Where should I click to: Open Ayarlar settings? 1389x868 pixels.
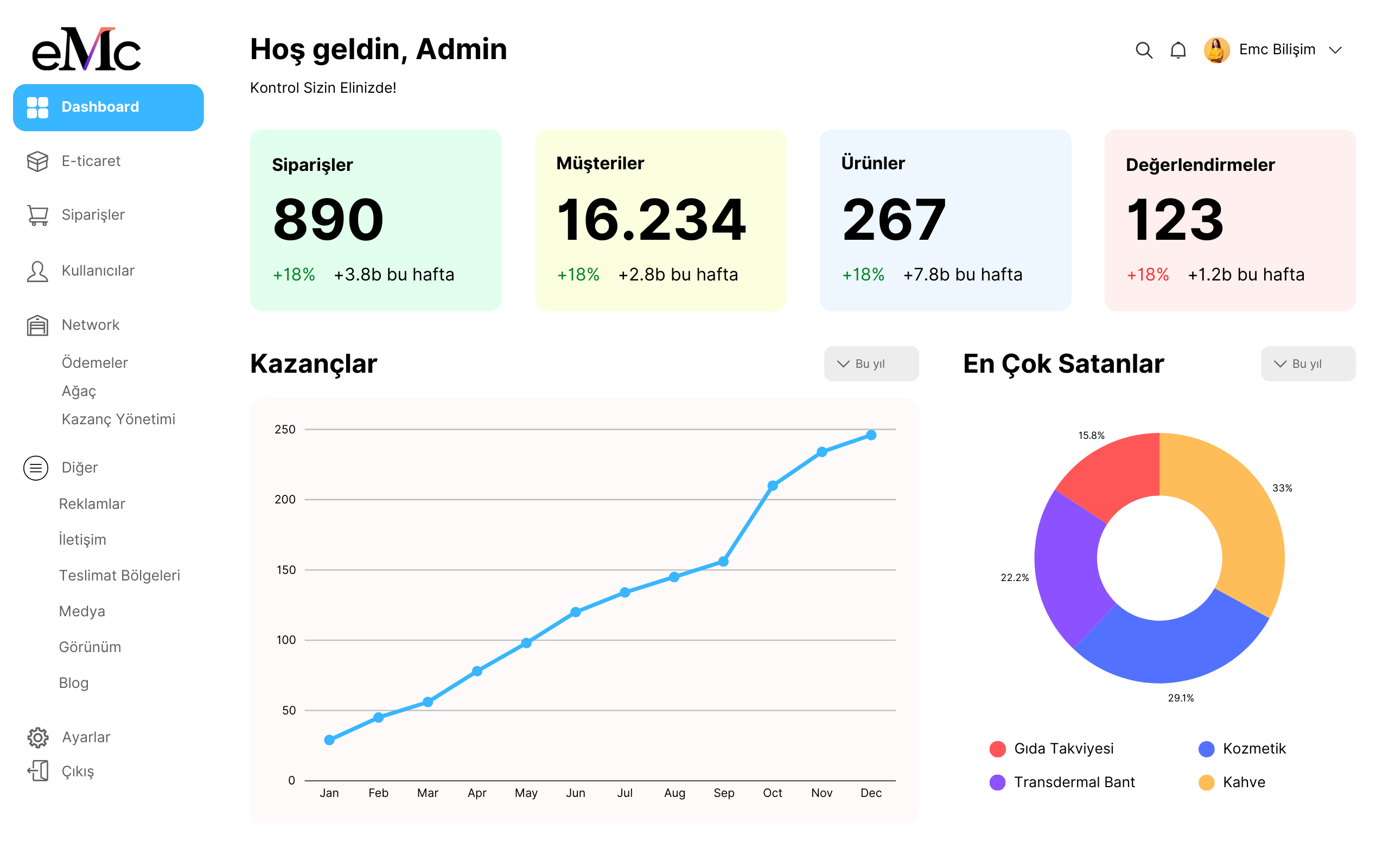[86, 738]
